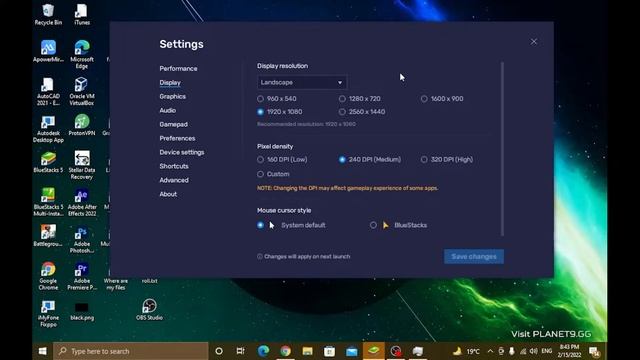Choose 160 DPI (Low) pixel density
Image resolution: width=640 pixels, height=360 pixels.
tap(260, 160)
